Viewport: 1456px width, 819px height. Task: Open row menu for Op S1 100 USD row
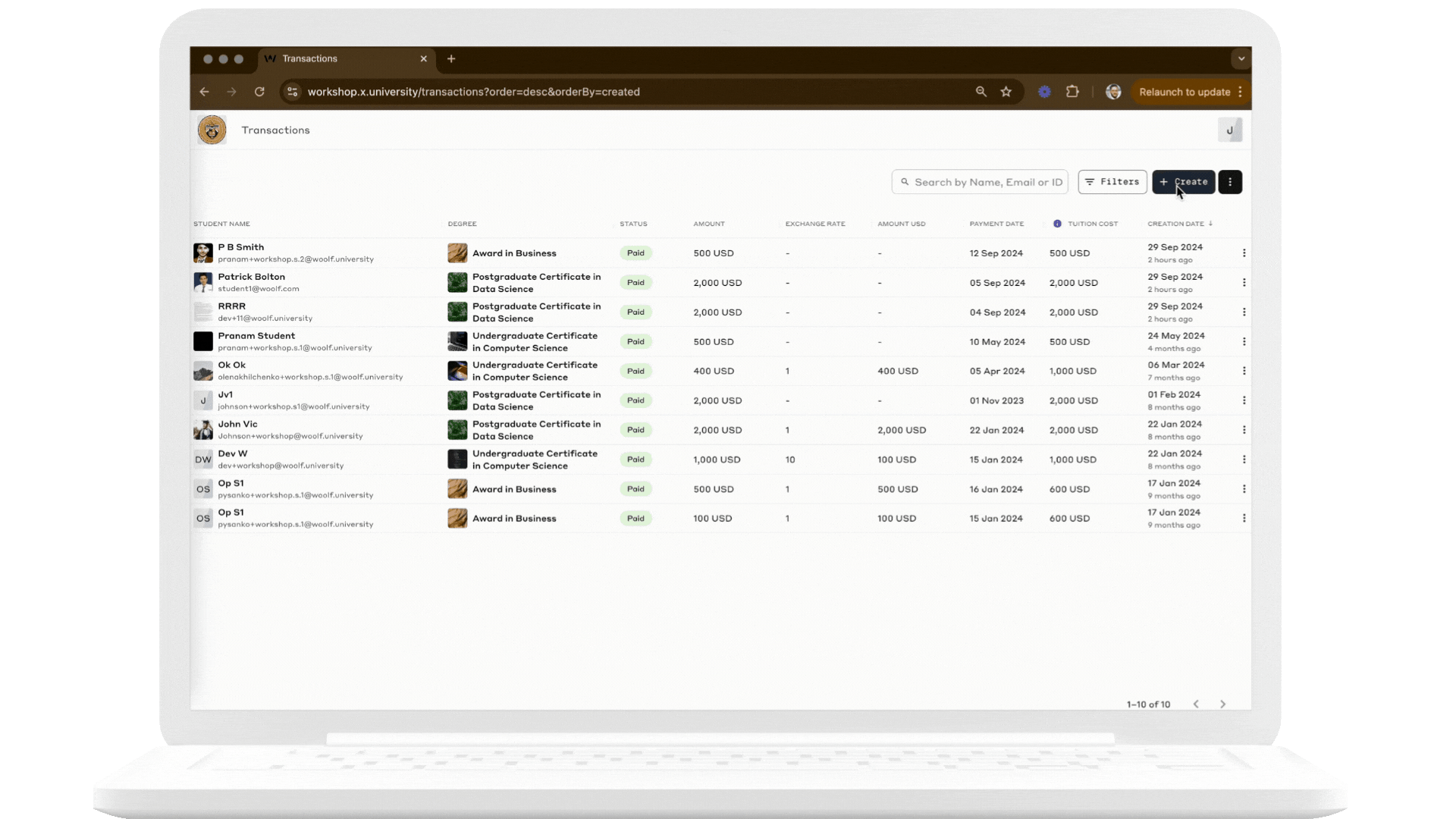(x=1244, y=519)
